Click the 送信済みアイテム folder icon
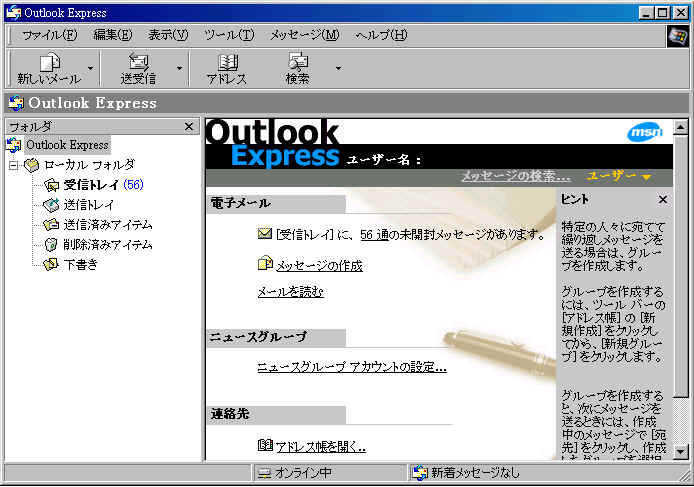The image size is (694, 487). coord(51,225)
